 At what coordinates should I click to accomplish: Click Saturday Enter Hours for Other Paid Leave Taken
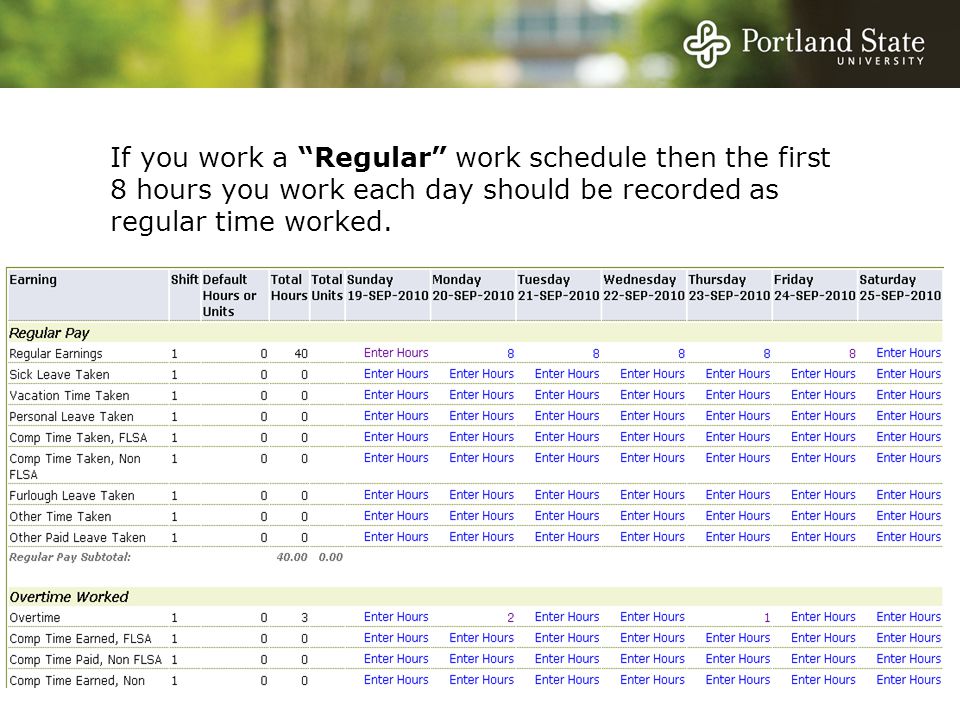pyautogui.click(x=909, y=536)
